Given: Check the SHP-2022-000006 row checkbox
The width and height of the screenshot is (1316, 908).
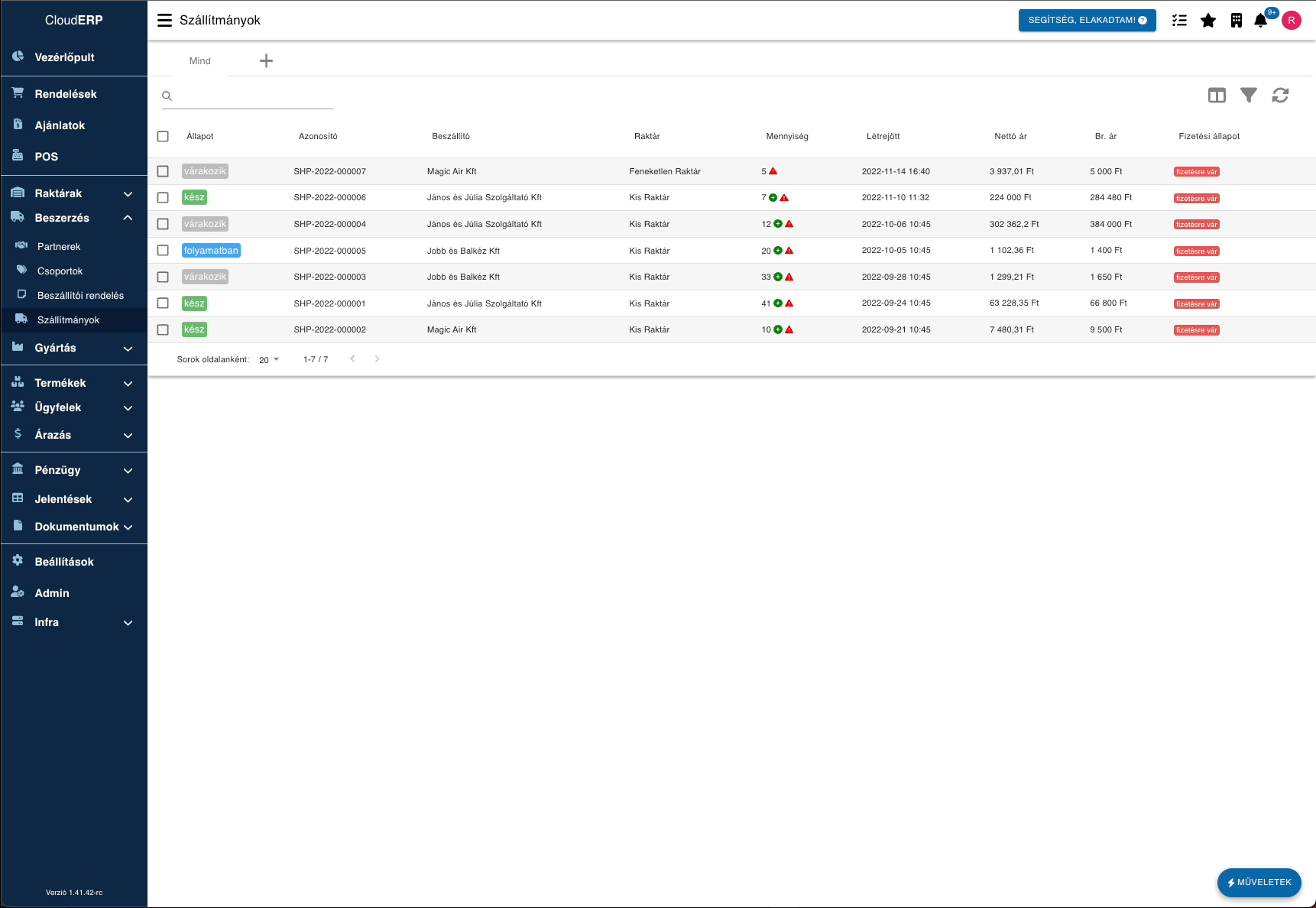Looking at the screenshot, I should pos(163,197).
